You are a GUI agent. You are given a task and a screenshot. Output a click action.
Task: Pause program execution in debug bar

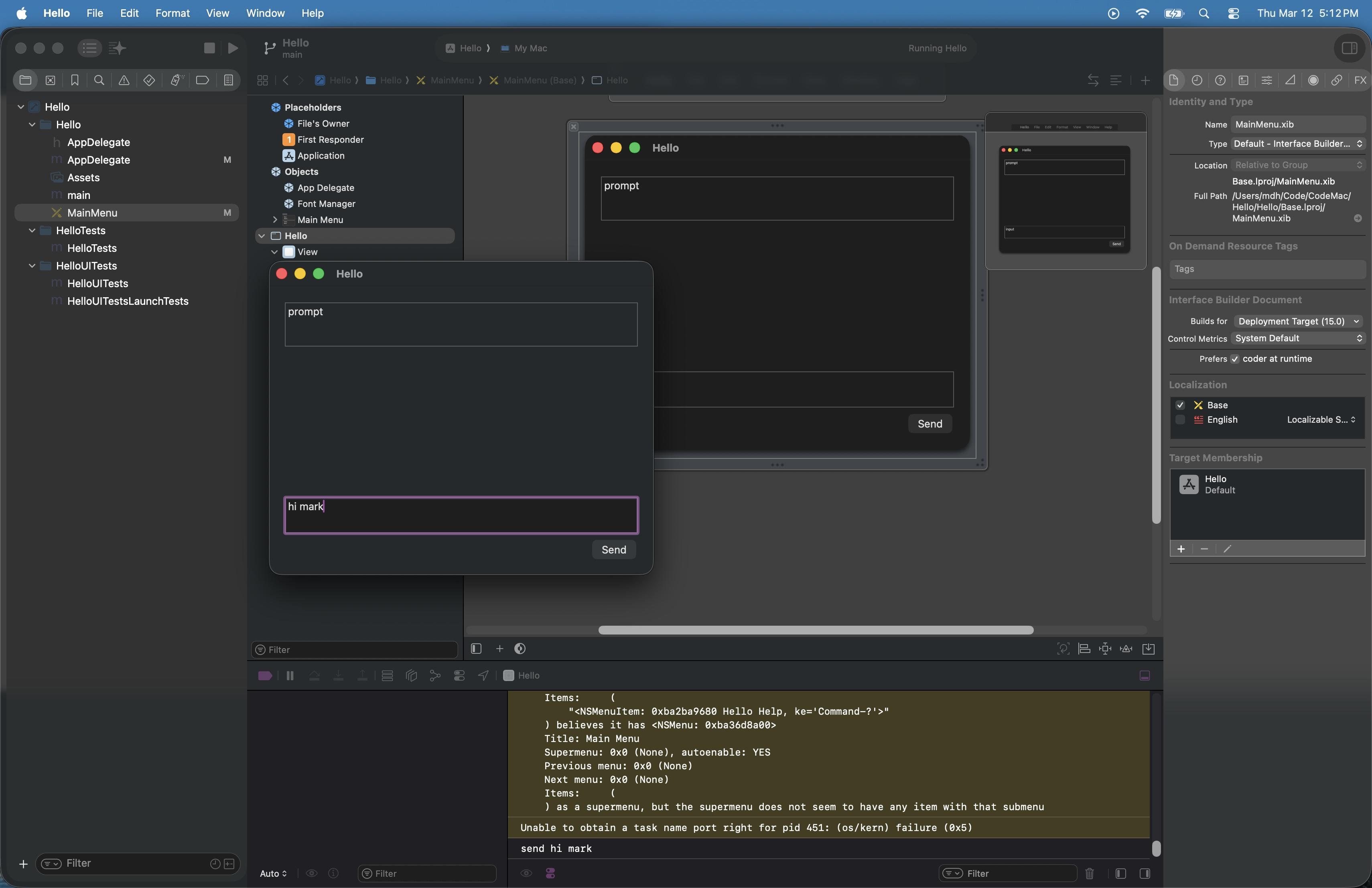click(290, 675)
